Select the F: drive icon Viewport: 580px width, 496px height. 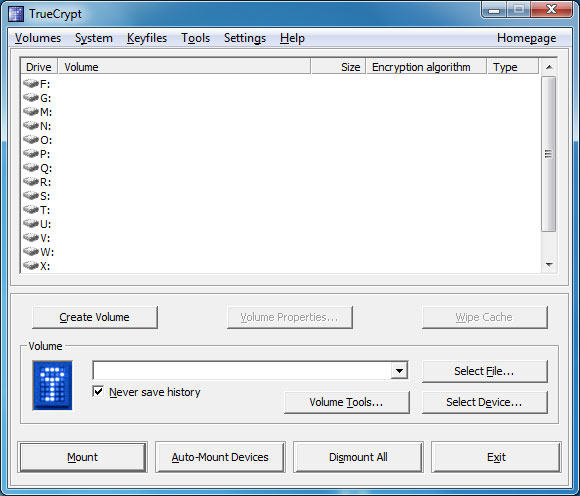[x=31, y=84]
